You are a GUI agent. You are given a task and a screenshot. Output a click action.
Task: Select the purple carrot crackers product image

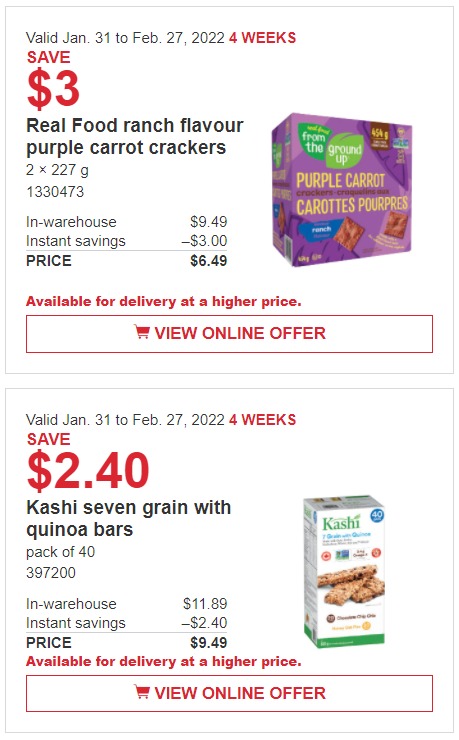pyautogui.click(x=342, y=190)
